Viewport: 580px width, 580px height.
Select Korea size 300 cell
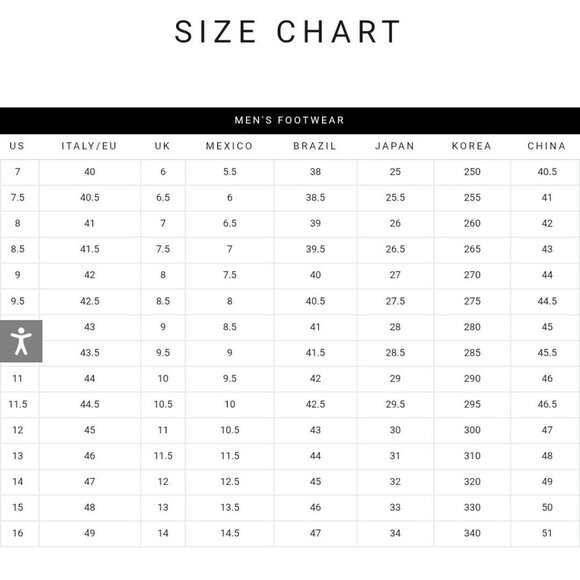[472, 430]
